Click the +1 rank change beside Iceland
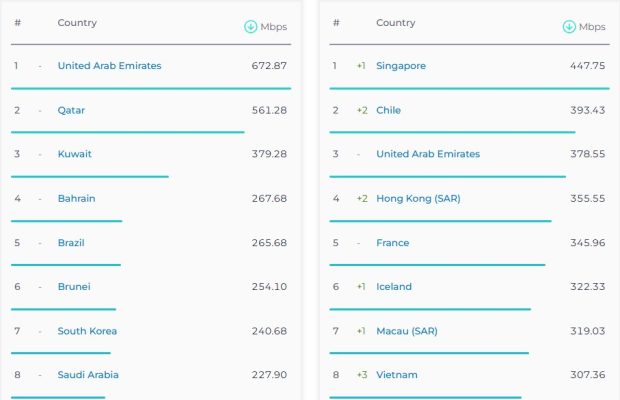 point(361,287)
